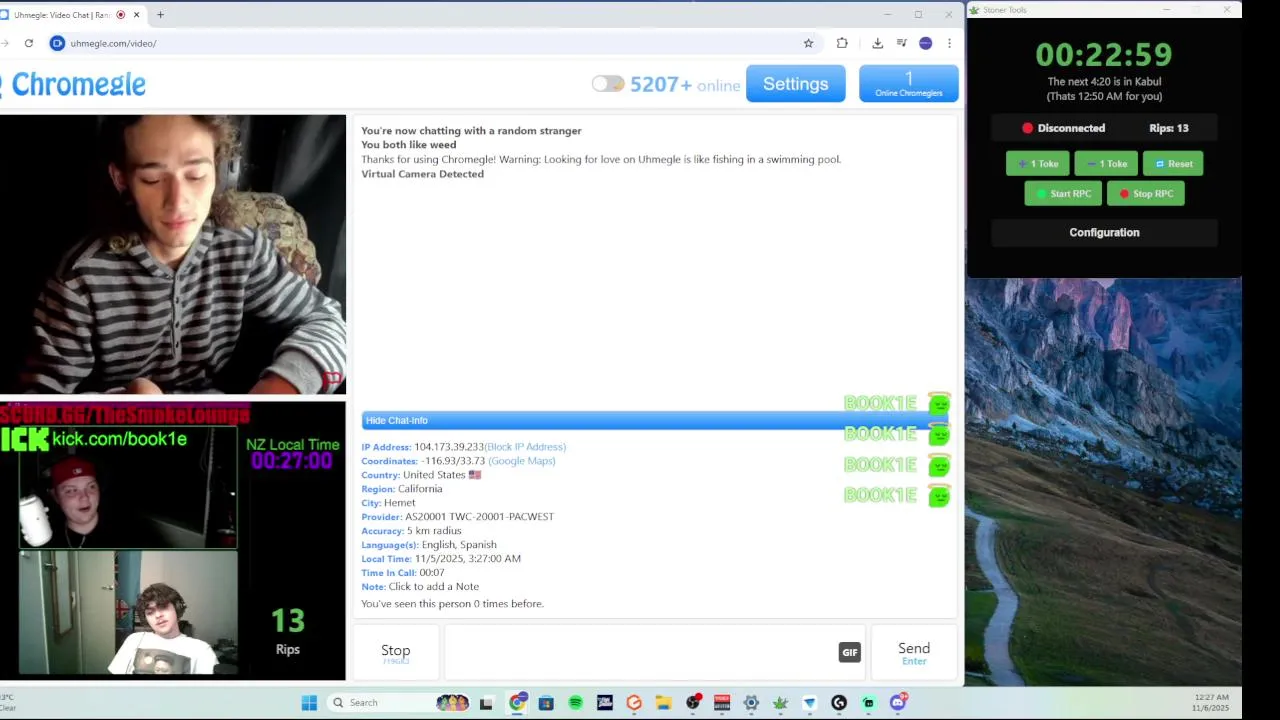Collapse the Hide Chat-Info bar
The width and height of the screenshot is (1280, 720).
pos(654,420)
